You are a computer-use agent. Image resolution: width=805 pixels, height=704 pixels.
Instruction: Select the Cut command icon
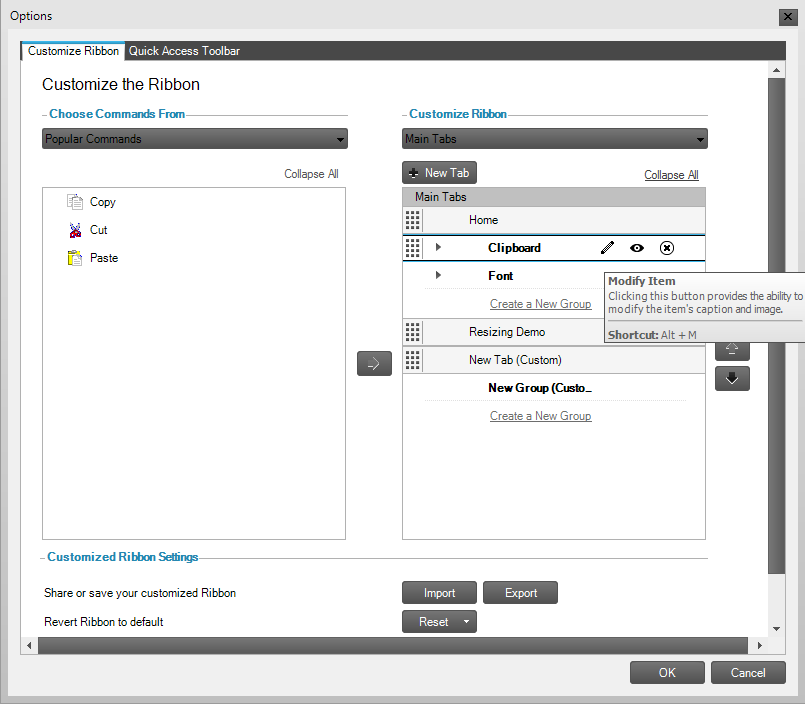(75, 229)
